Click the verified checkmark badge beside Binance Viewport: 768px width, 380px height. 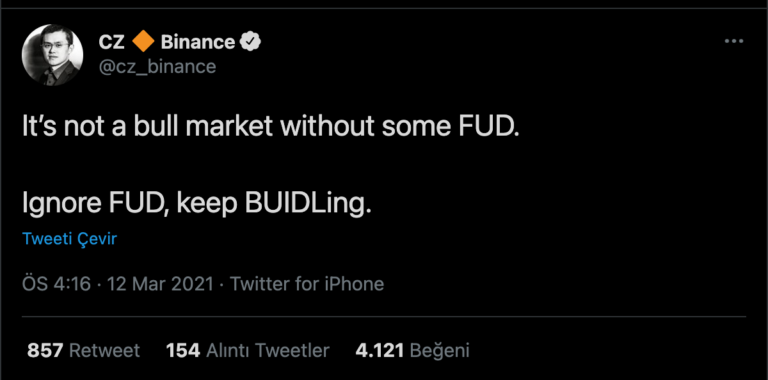click(x=250, y=42)
